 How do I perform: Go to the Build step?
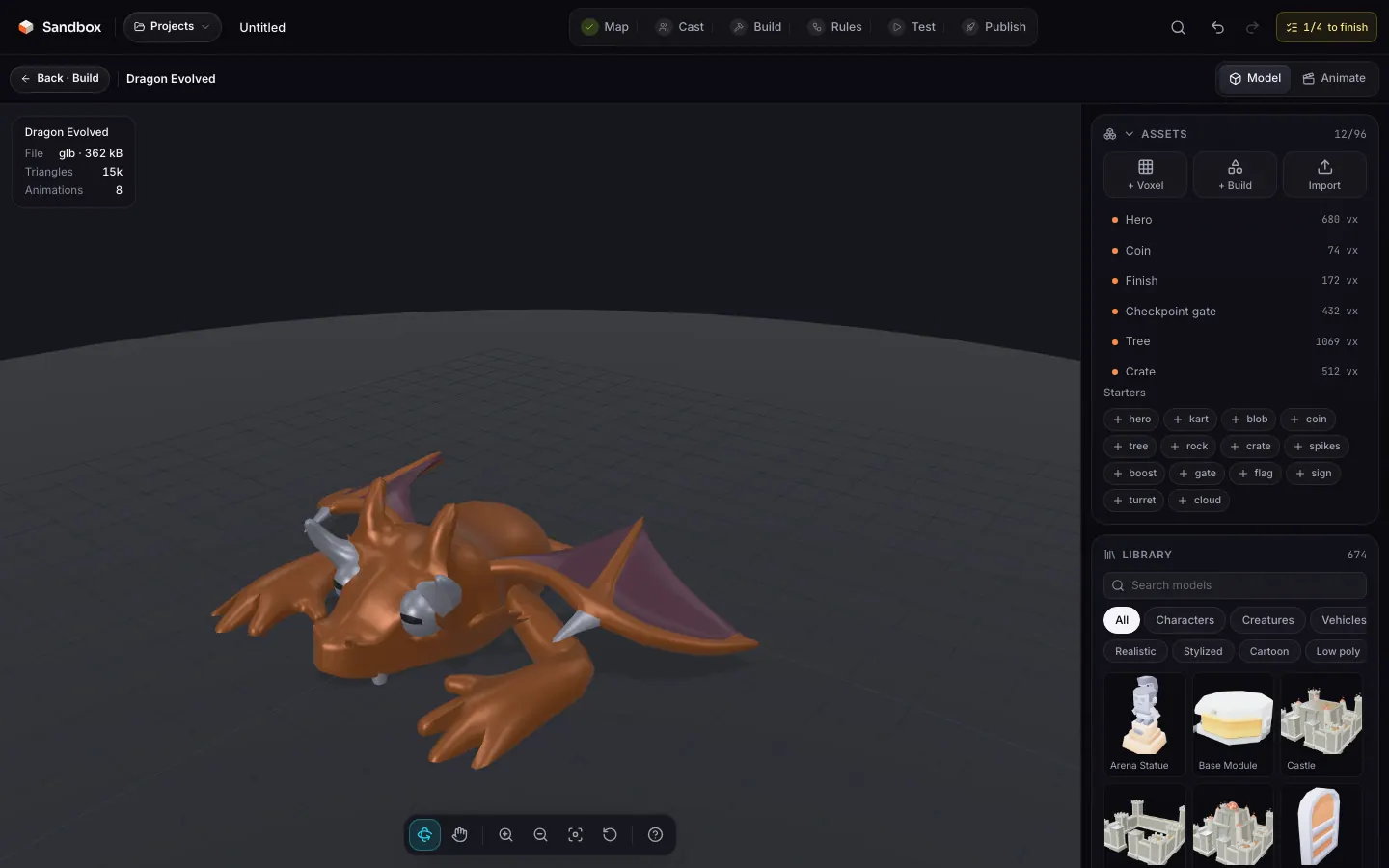(x=757, y=27)
